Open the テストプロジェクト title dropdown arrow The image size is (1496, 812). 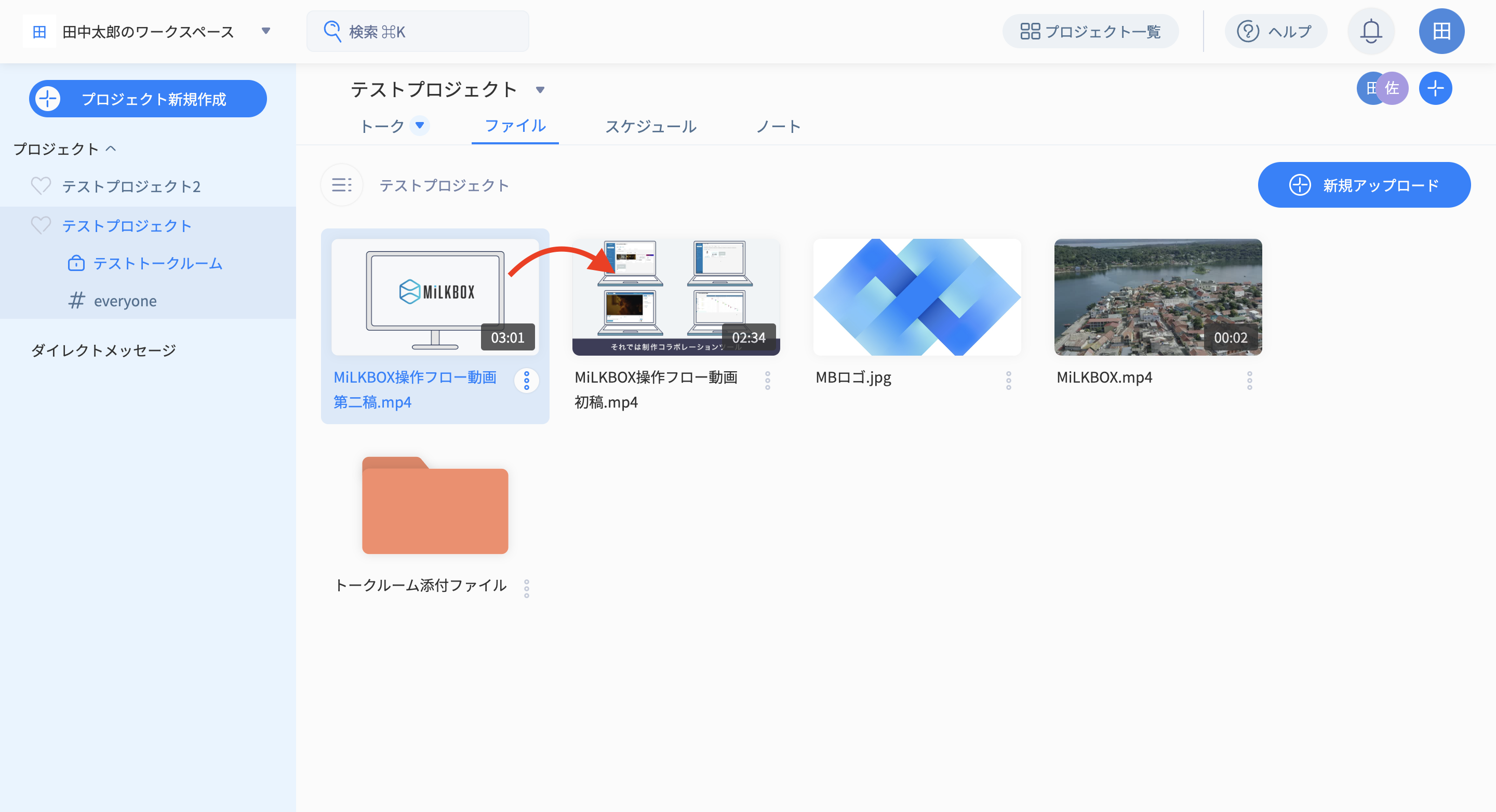[540, 90]
